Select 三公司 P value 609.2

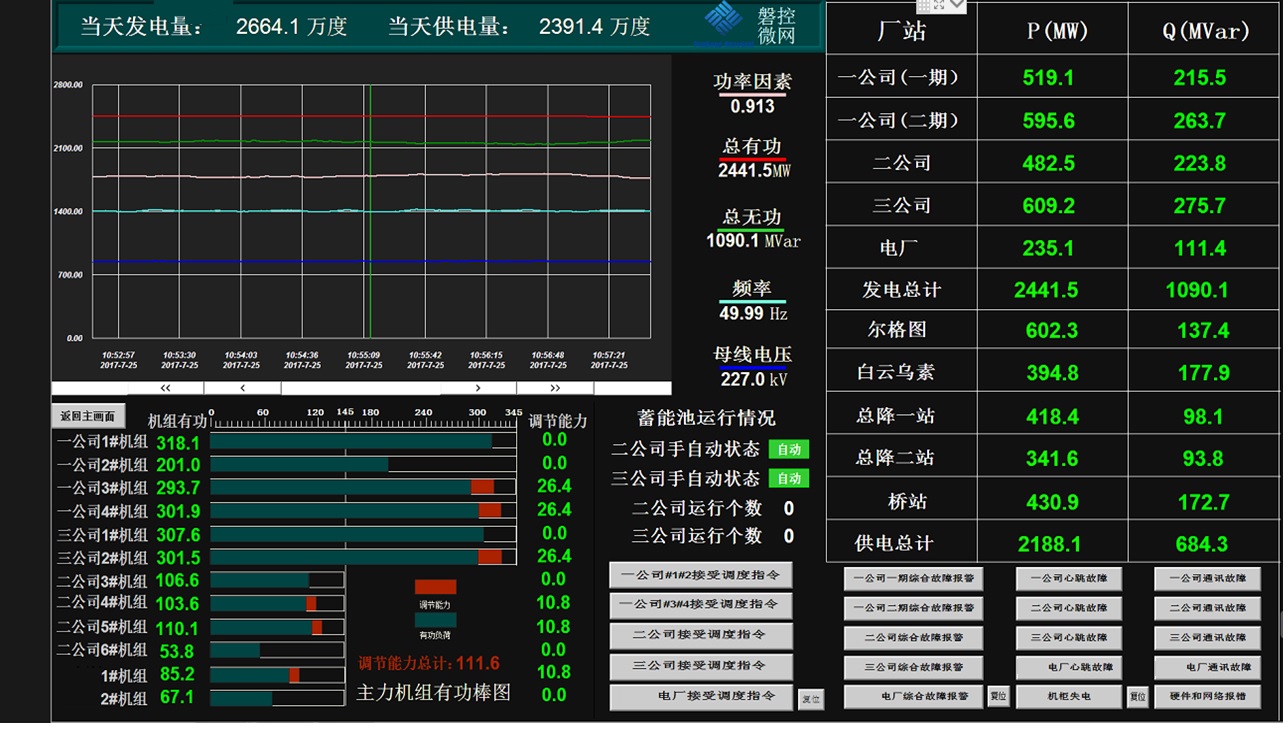point(1048,205)
